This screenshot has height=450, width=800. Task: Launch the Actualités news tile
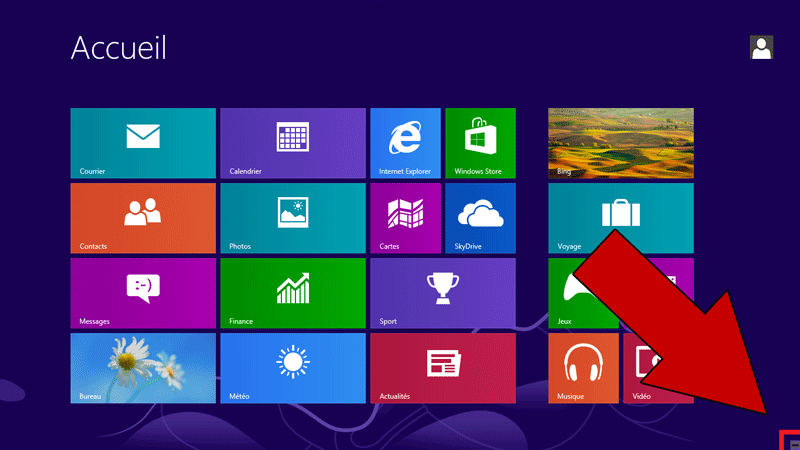442,368
